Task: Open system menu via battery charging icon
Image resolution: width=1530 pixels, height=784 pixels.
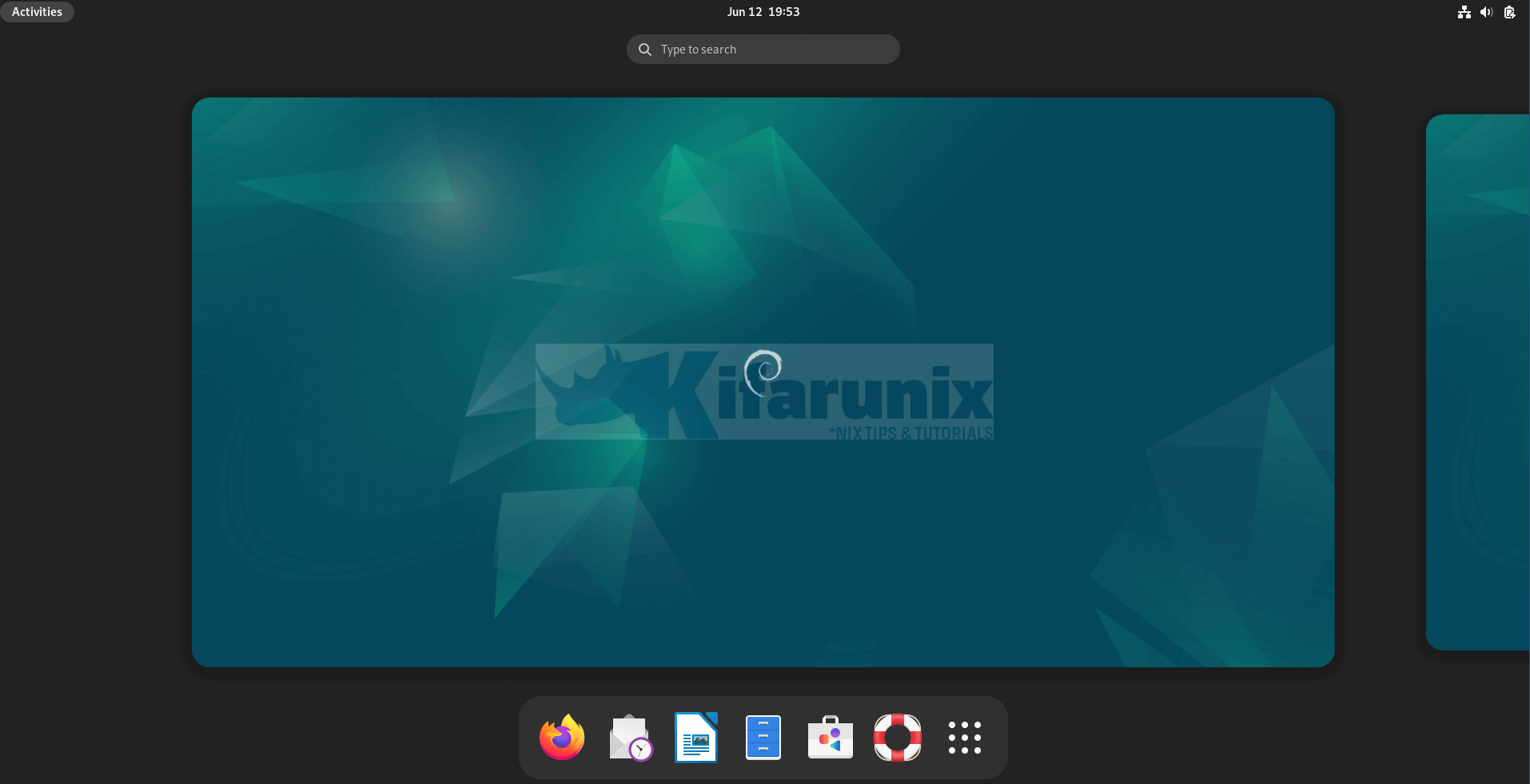Action: [x=1509, y=12]
